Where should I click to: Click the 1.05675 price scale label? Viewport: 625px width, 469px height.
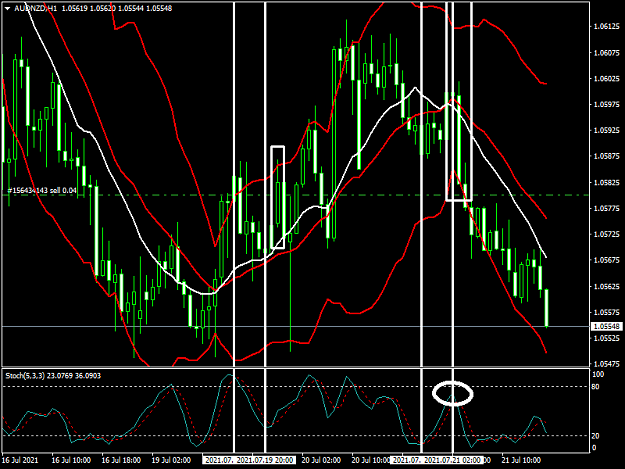point(607,260)
